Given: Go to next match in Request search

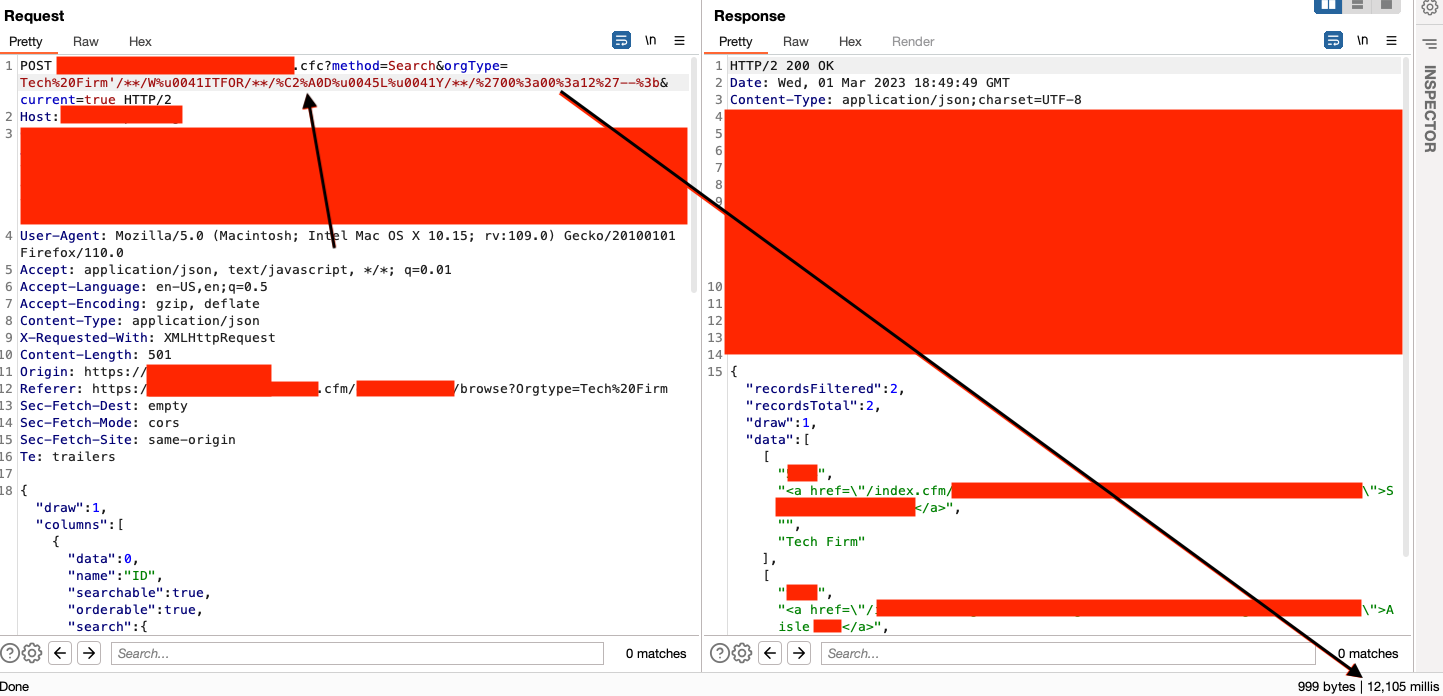Looking at the screenshot, I should tap(89, 653).
